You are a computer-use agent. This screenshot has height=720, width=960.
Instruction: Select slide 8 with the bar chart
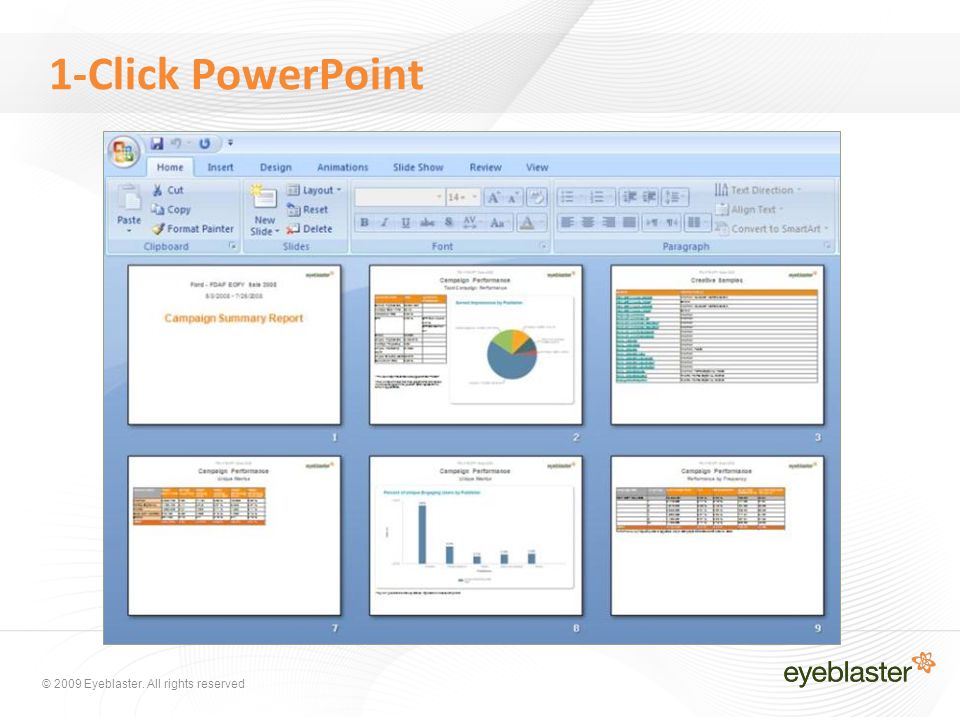tap(476, 536)
